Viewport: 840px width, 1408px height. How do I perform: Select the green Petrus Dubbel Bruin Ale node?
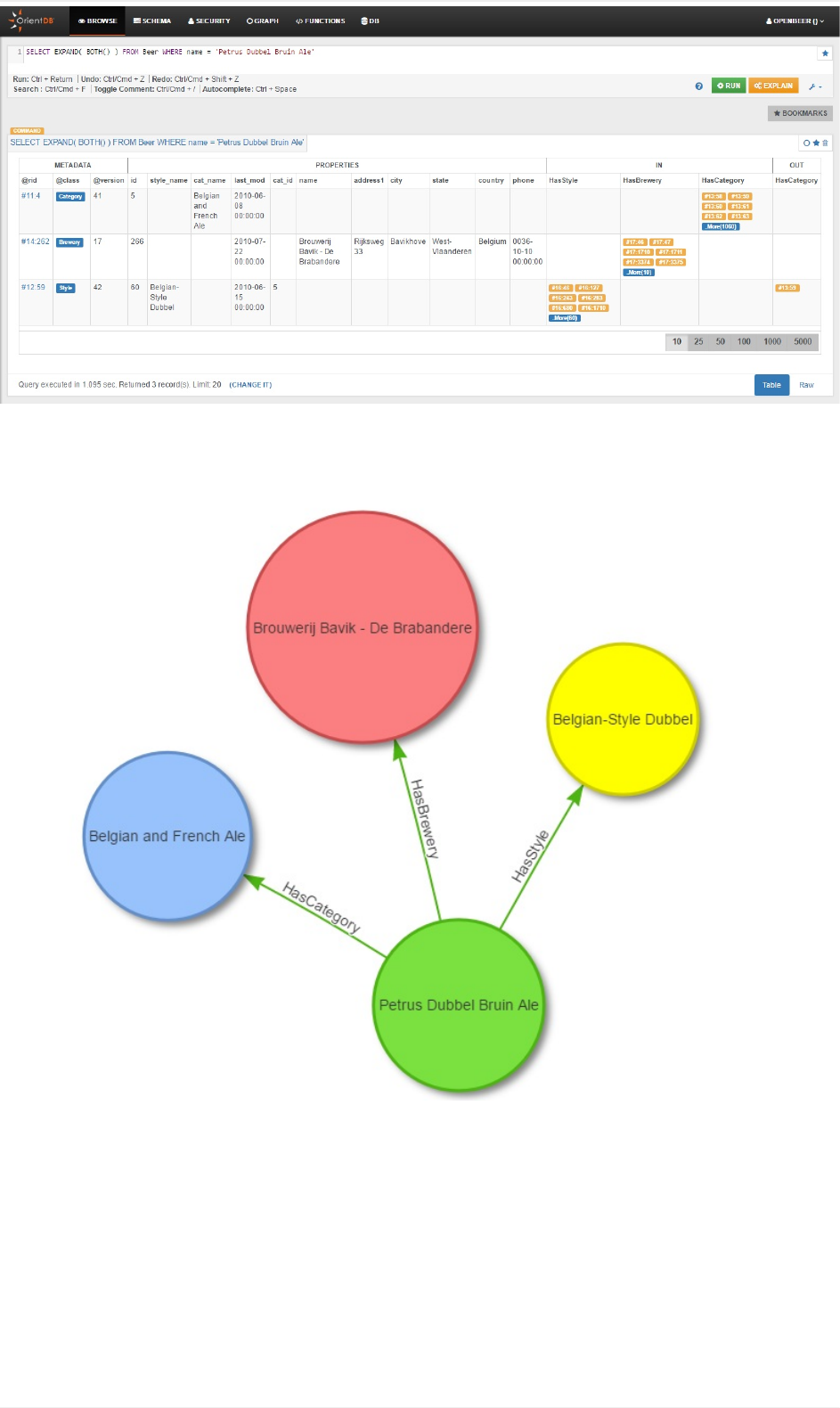(x=459, y=1005)
